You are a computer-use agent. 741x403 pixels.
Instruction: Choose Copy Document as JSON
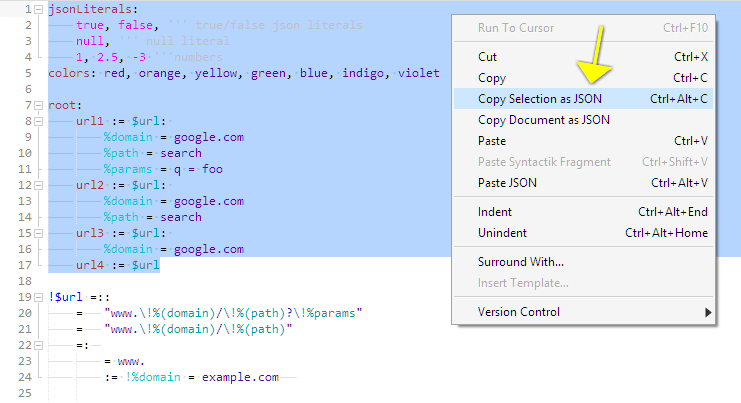point(544,120)
